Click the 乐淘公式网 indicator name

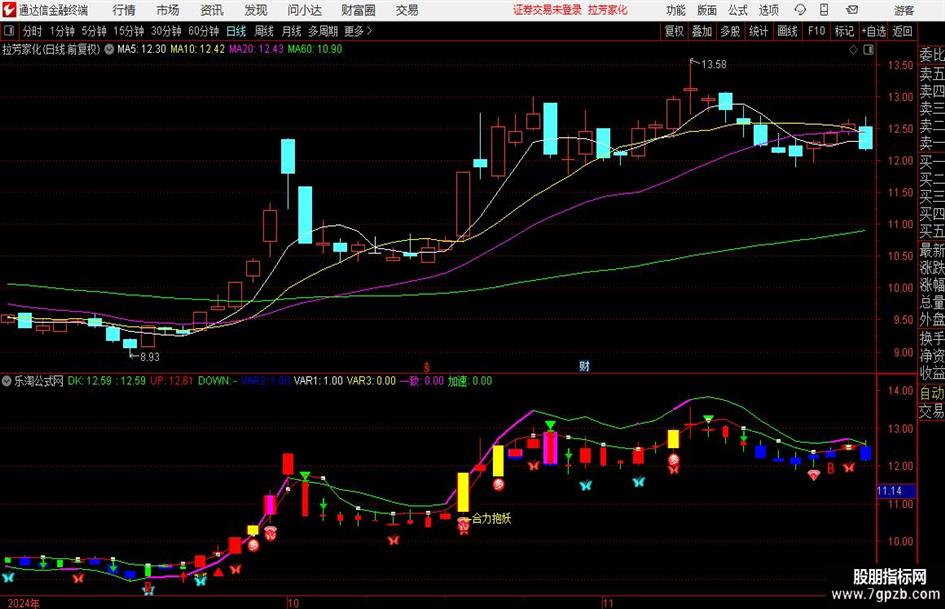point(39,381)
